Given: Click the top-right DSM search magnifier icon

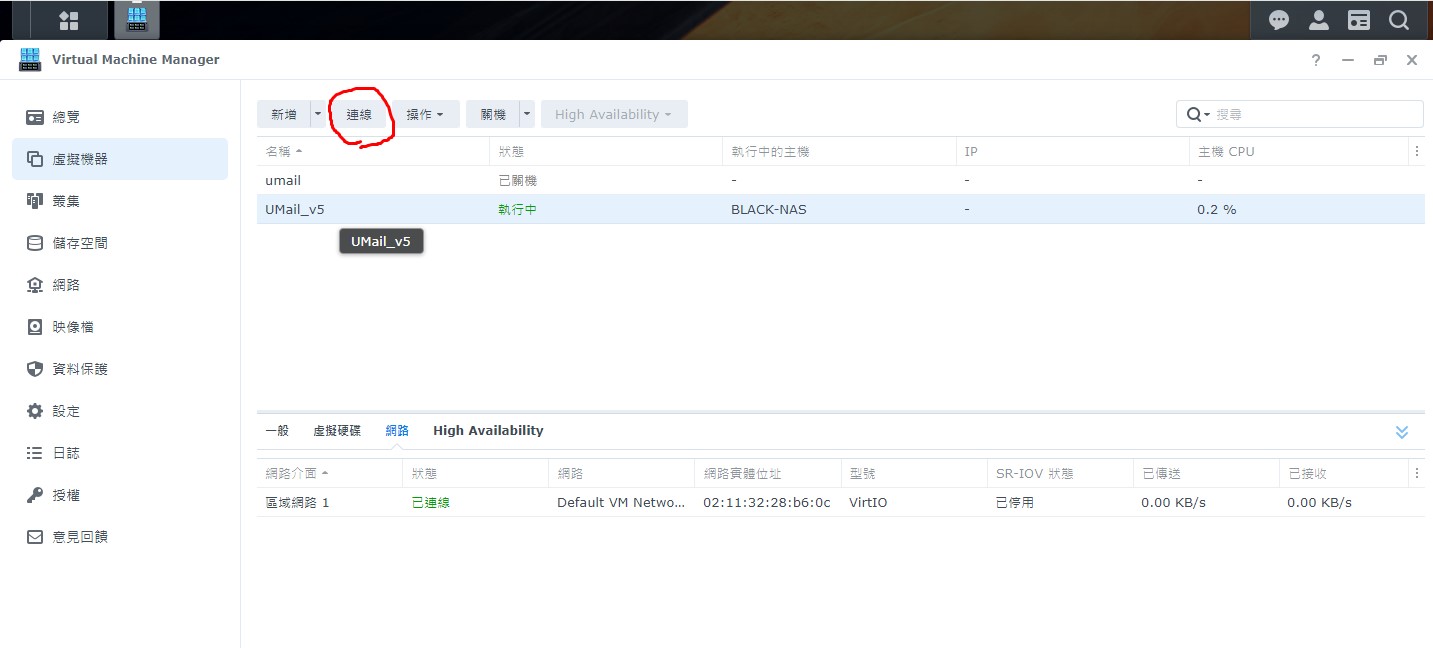Looking at the screenshot, I should [x=1398, y=20].
